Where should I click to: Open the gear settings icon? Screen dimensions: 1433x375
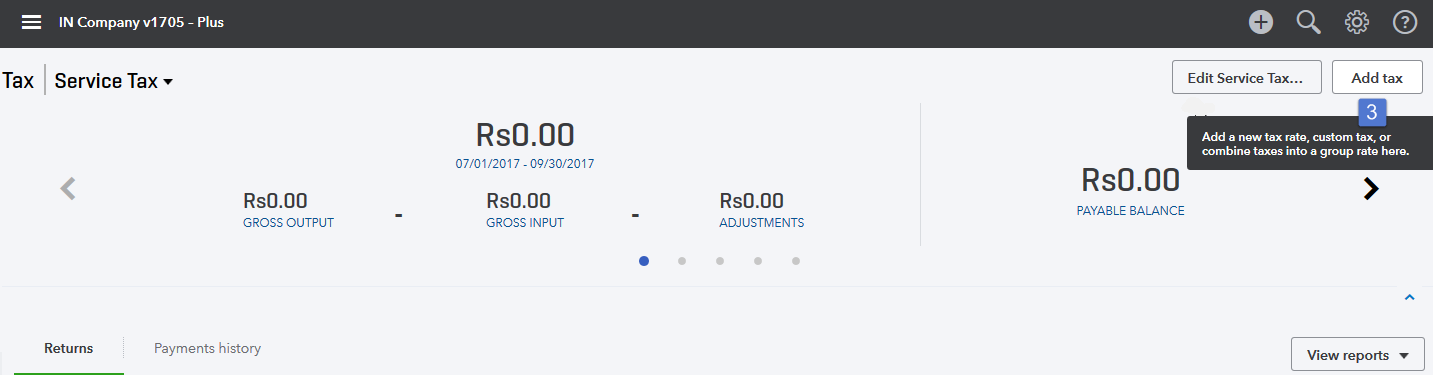[1357, 22]
